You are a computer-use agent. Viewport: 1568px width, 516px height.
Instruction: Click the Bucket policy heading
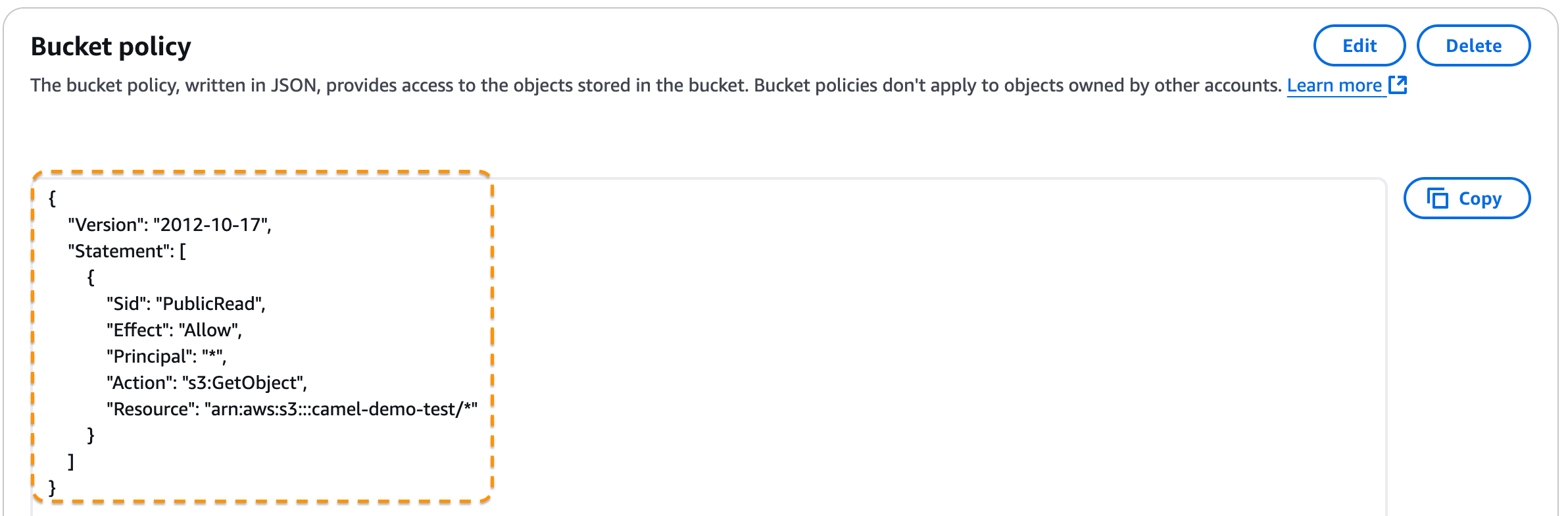click(x=110, y=45)
